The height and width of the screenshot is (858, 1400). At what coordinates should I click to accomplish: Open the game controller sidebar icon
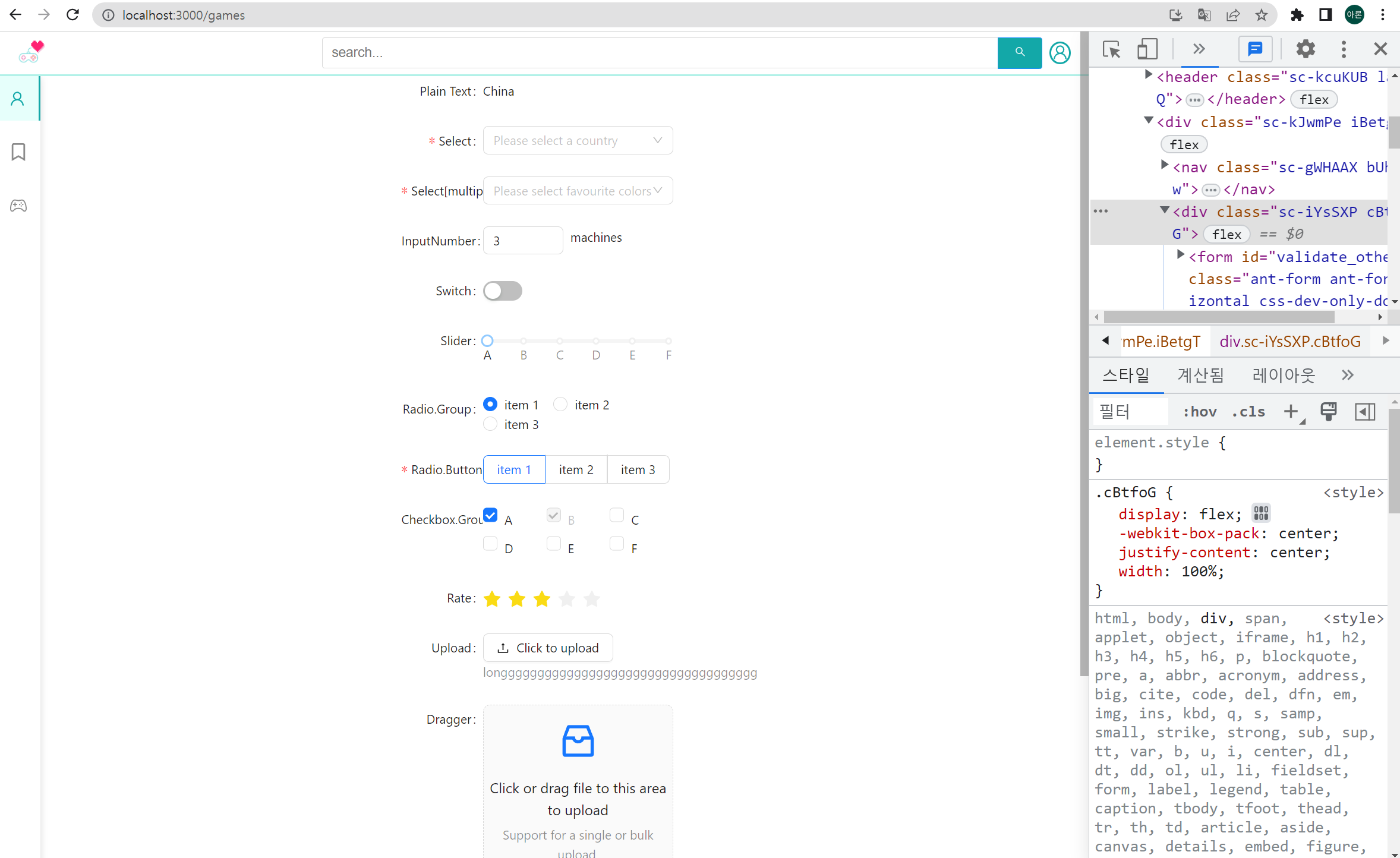(18, 206)
